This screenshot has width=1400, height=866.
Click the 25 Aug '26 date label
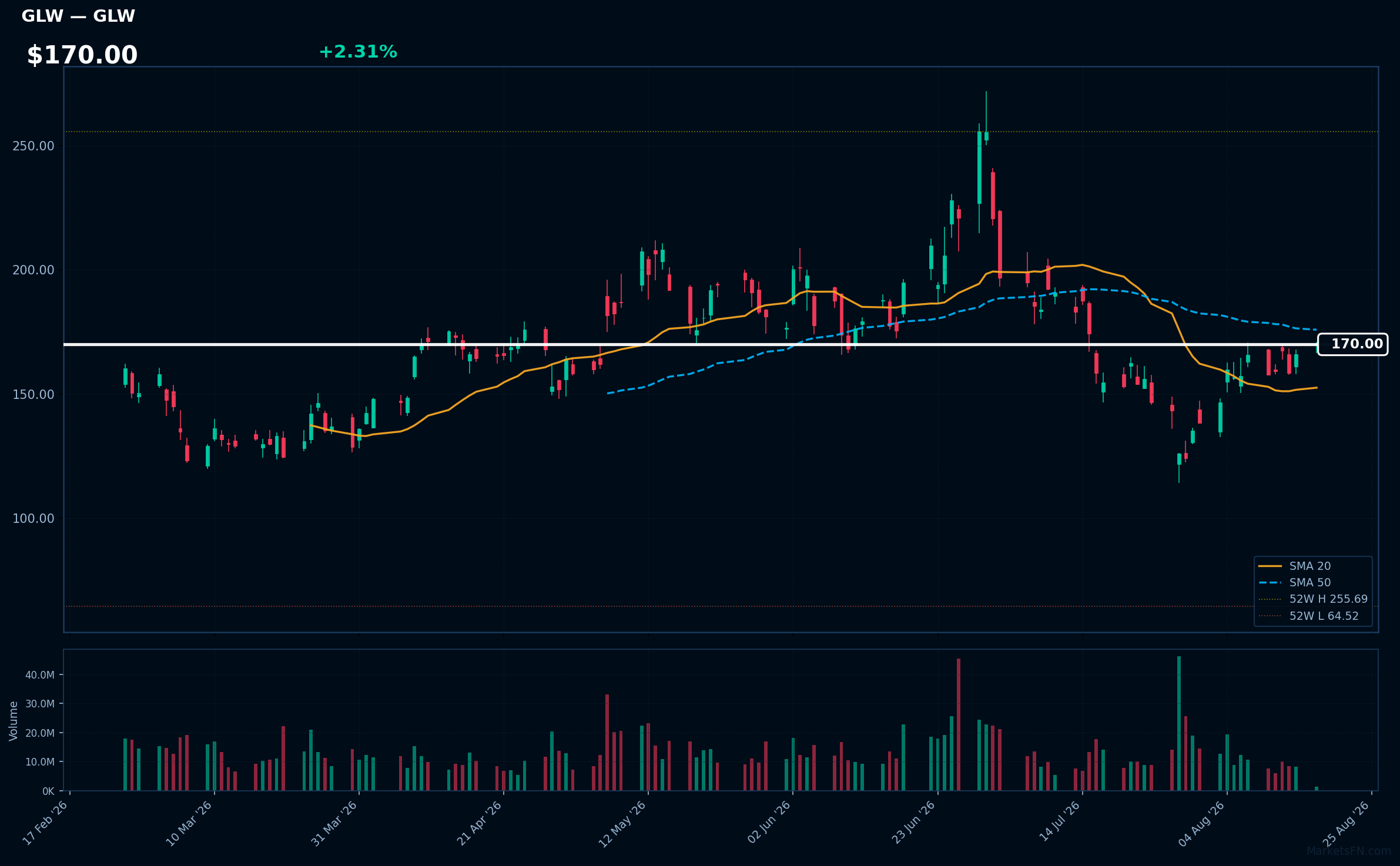(x=1346, y=823)
